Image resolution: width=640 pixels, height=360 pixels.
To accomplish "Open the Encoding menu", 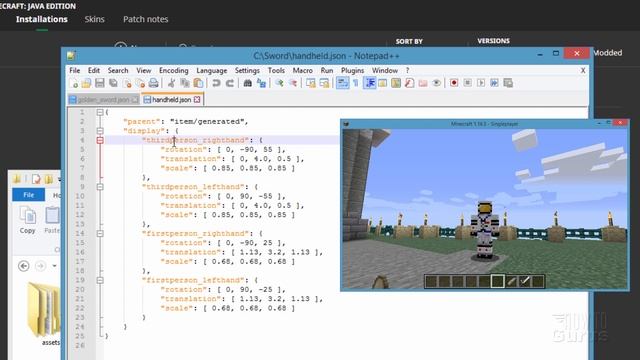I will [173, 71].
